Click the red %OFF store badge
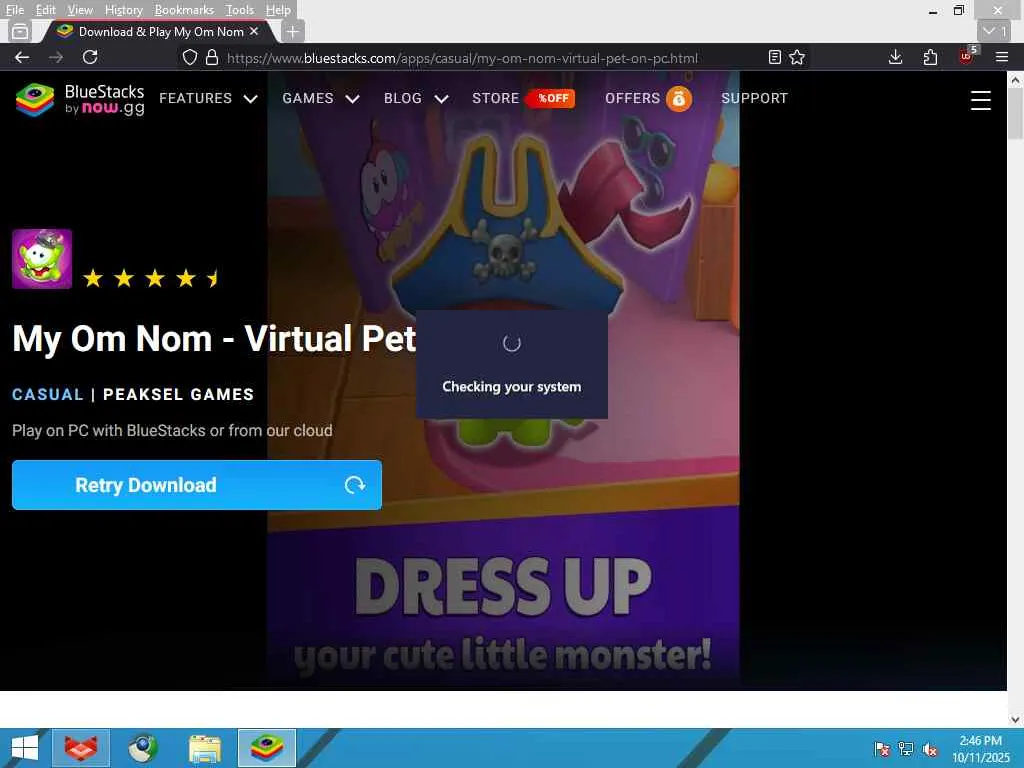The height and width of the screenshot is (768, 1024). tap(551, 98)
